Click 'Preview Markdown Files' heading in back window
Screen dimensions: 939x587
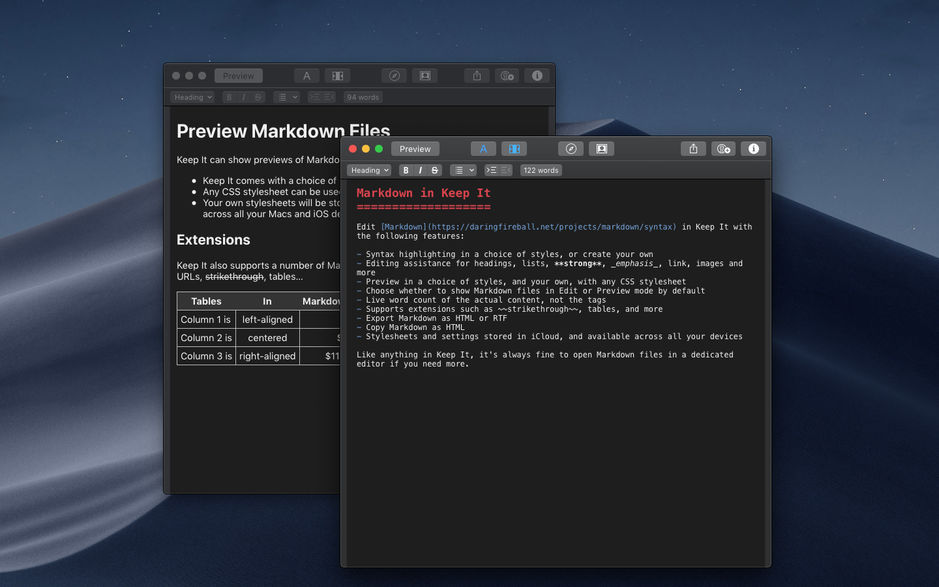[283, 131]
